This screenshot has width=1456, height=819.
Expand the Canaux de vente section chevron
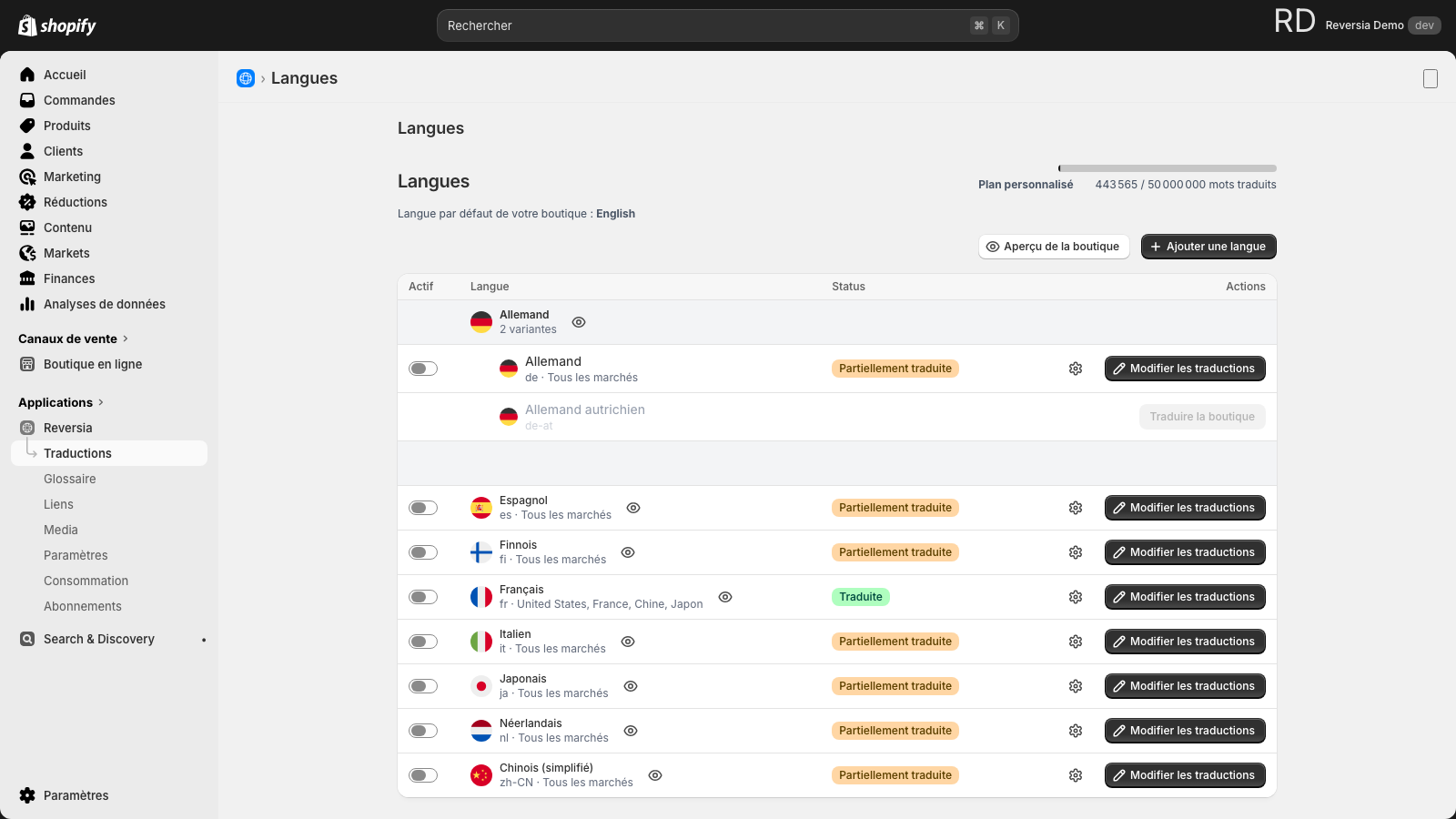126,339
